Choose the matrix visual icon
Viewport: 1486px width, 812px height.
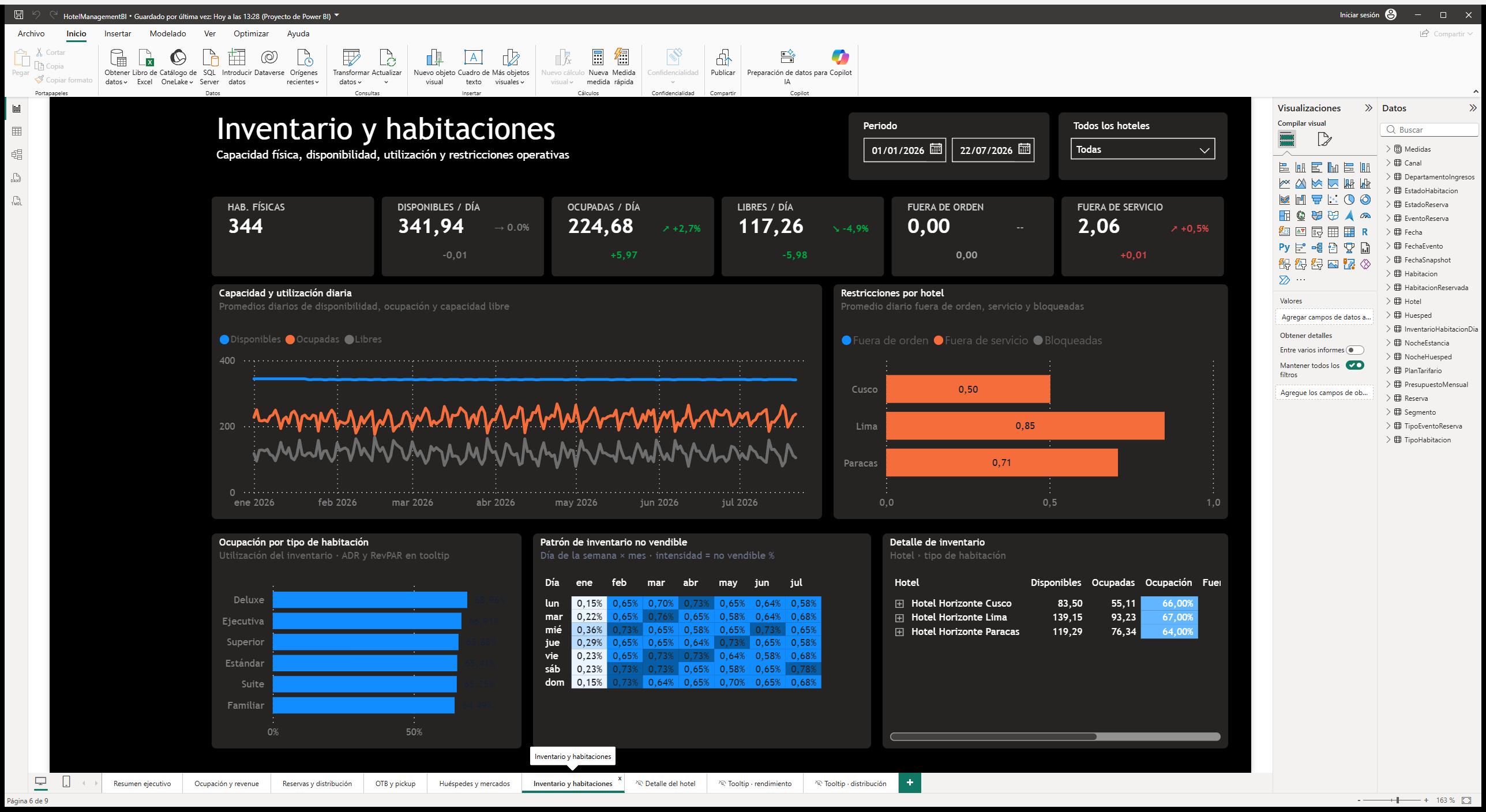click(x=1349, y=232)
